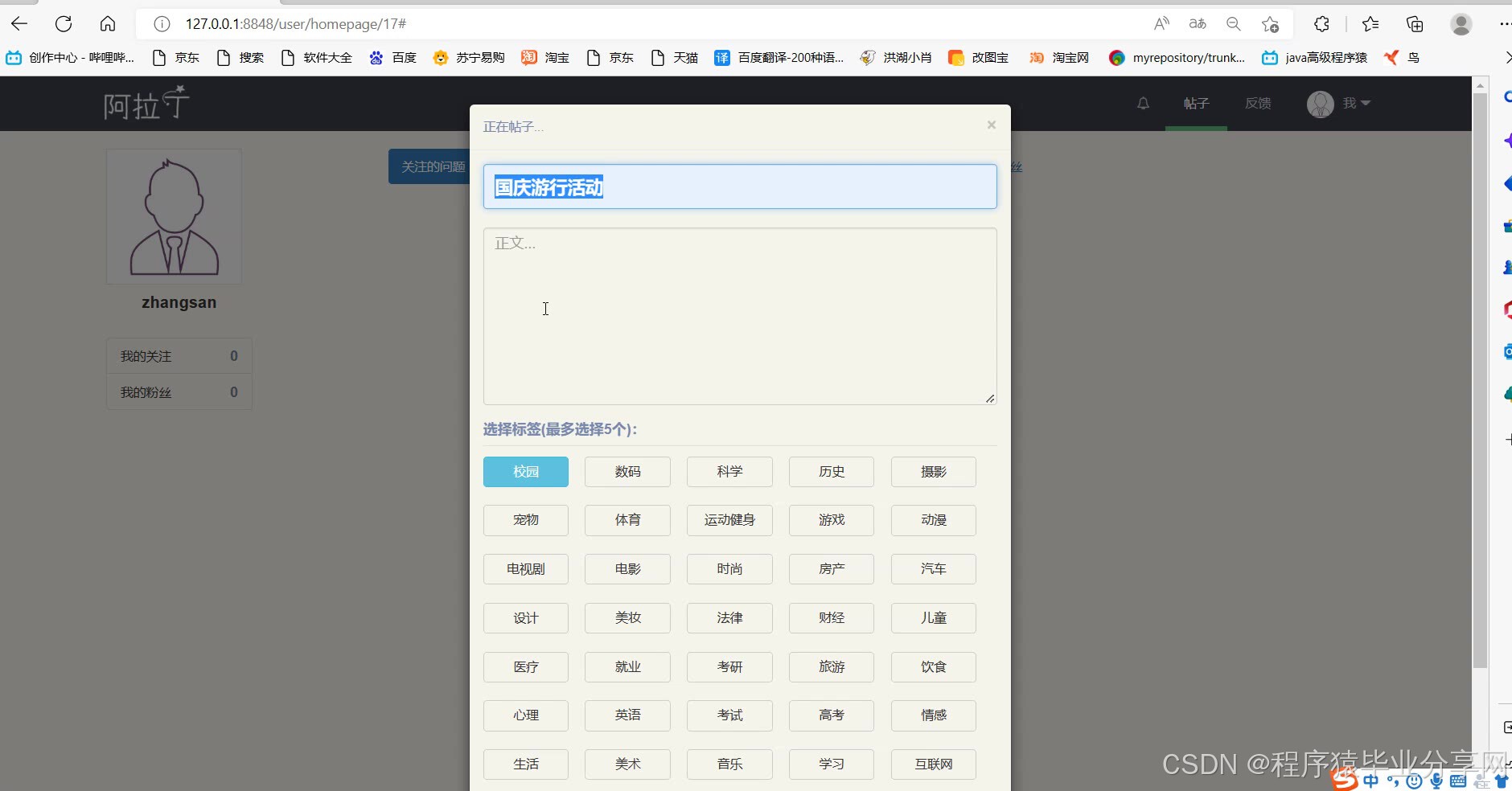
Task: Select the 音乐 tag
Action: (729, 764)
